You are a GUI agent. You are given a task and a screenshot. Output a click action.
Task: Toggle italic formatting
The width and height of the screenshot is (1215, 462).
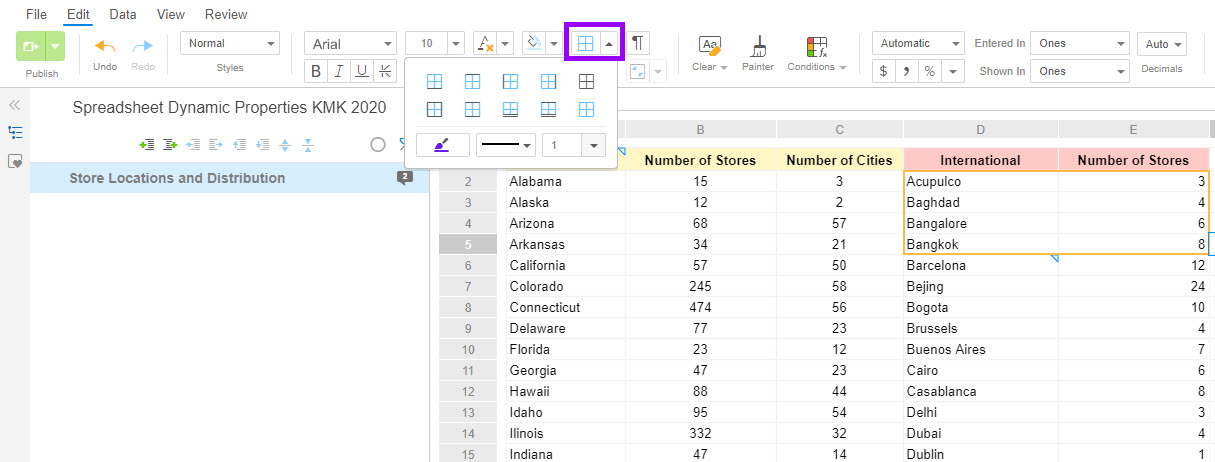coord(339,71)
